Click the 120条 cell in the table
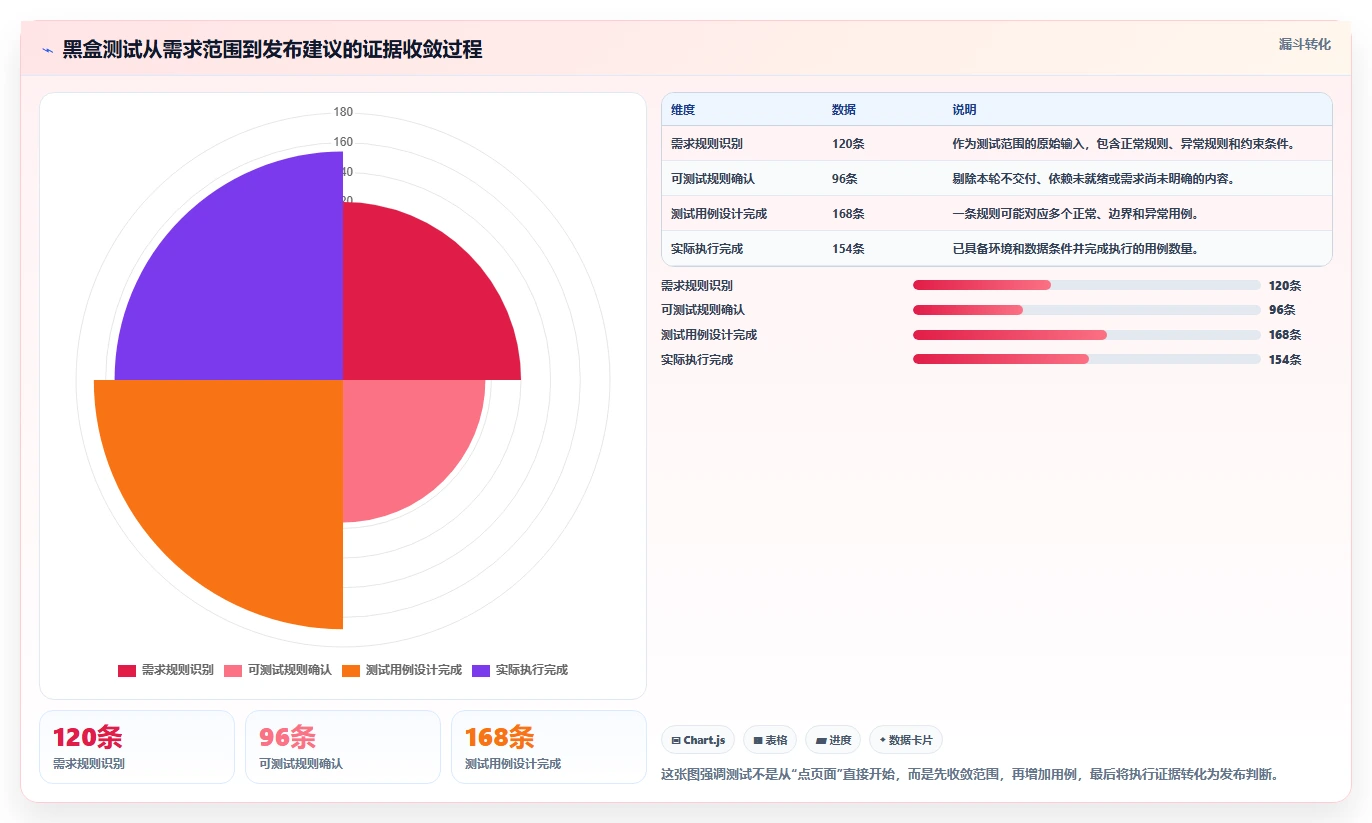 click(x=848, y=144)
